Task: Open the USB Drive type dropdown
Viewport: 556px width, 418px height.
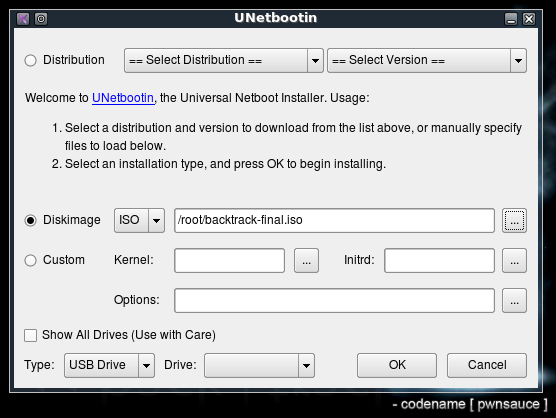Action: (109, 365)
